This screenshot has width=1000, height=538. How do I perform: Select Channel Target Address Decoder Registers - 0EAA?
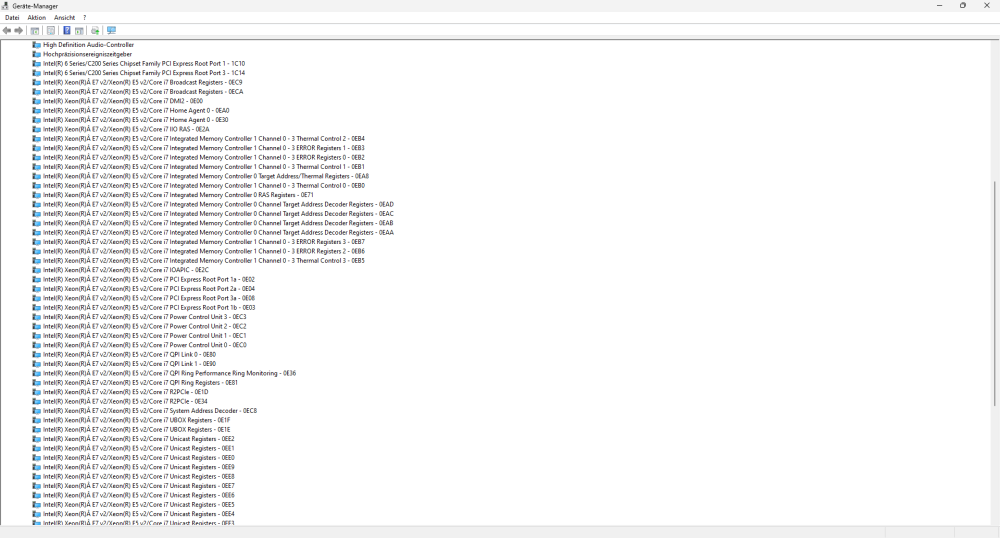click(x=218, y=233)
